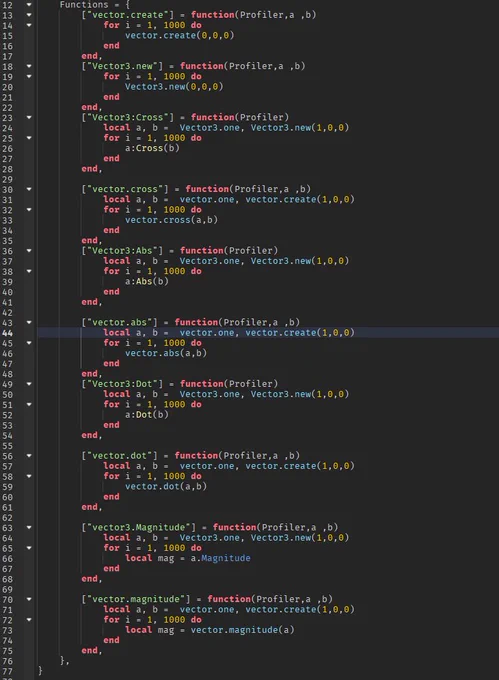Click the vector.create(0,0,0) call on line 15
499x680 pixels.
(x=179, y=36)
